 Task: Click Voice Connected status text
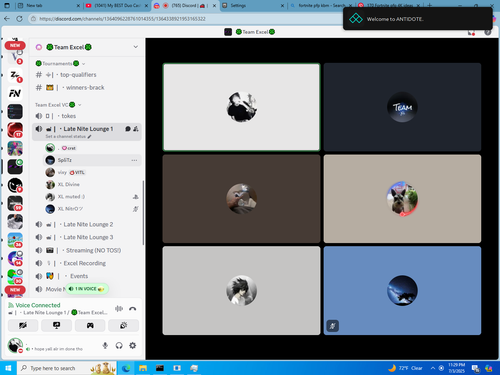pyautogui.click(x=38, y=305)
